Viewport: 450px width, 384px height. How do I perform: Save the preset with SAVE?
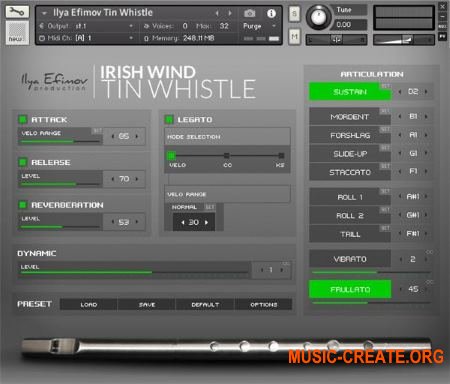147,304
